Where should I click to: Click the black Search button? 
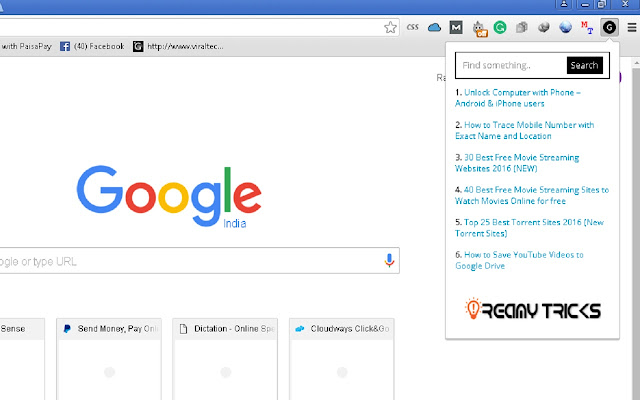(584, 65)
